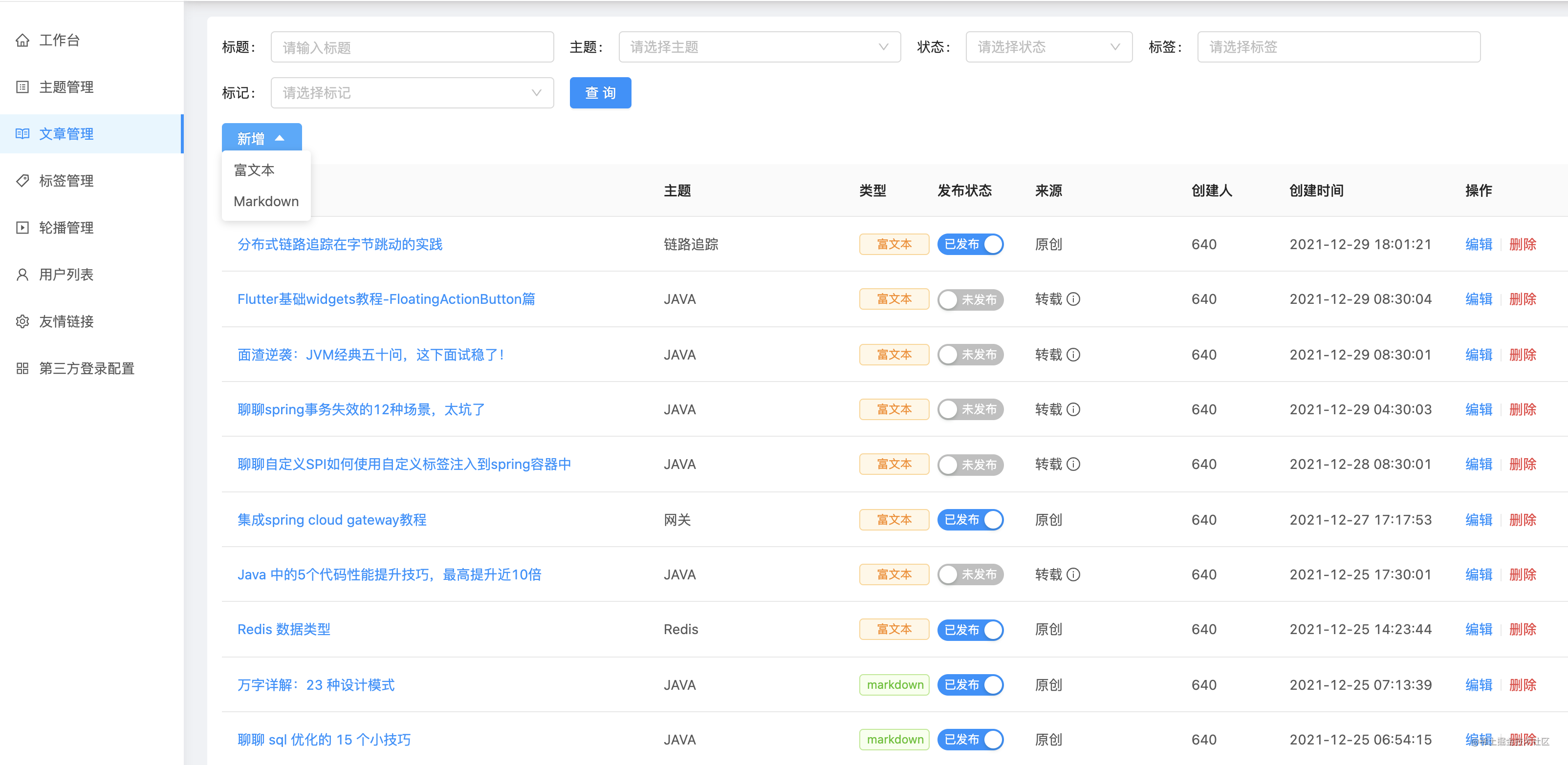Click the tag icon beside 标签管理
The image size is (1568, 765).
pos(22,181)
